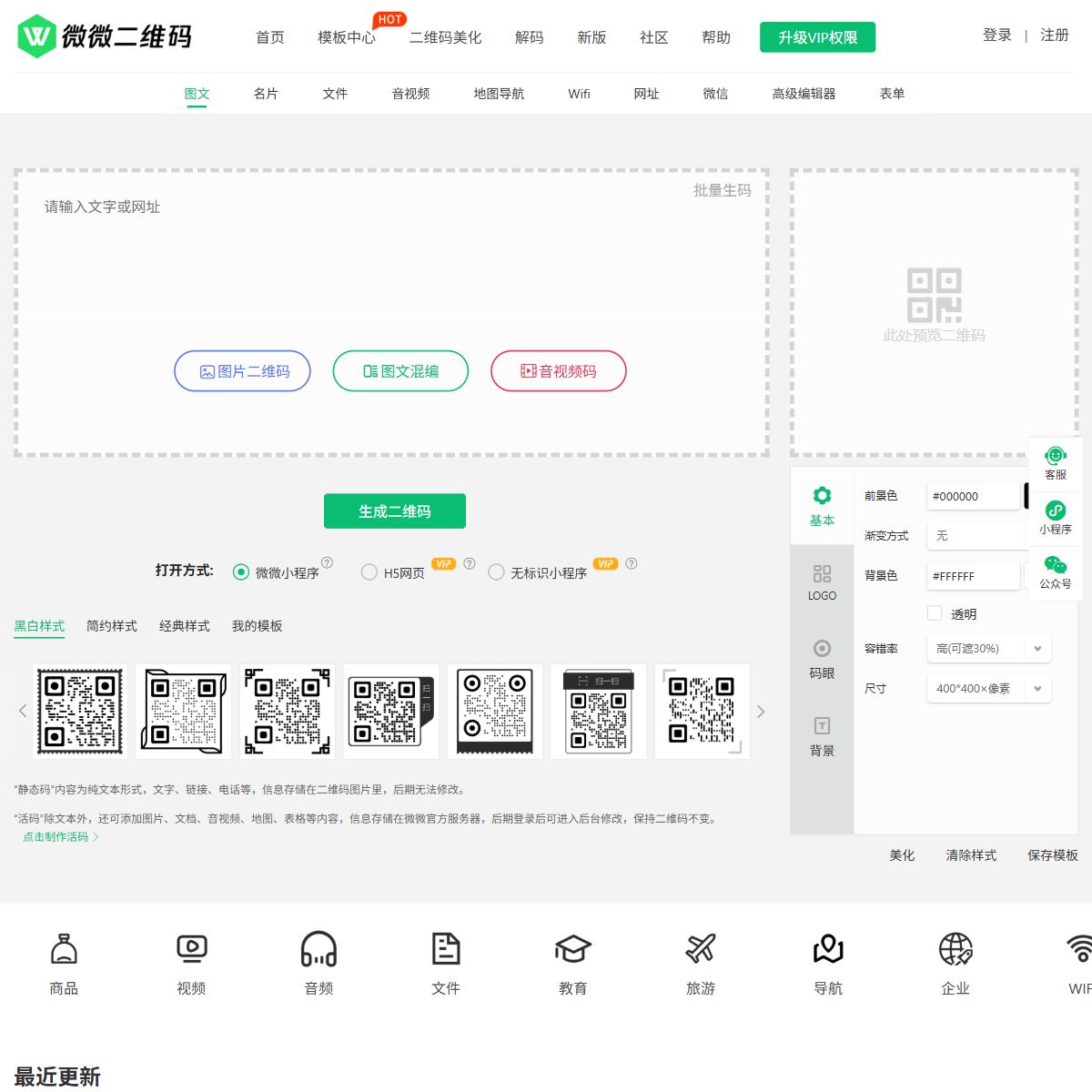Switch to the 地图导航 tab
Viewport: 1092px width, 1092px height.
499,94
